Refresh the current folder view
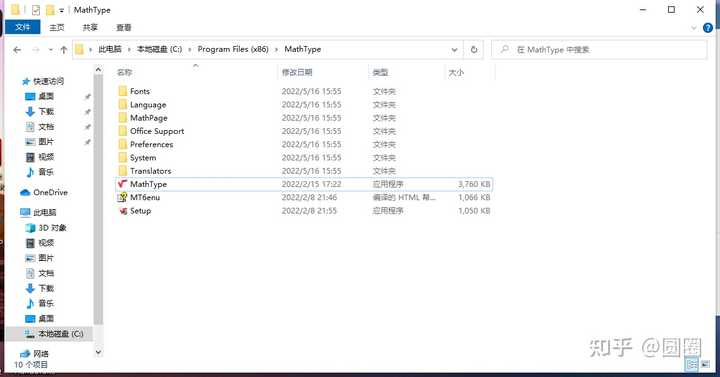The width and height of the screenshot is (720, 377). [474, 50]
